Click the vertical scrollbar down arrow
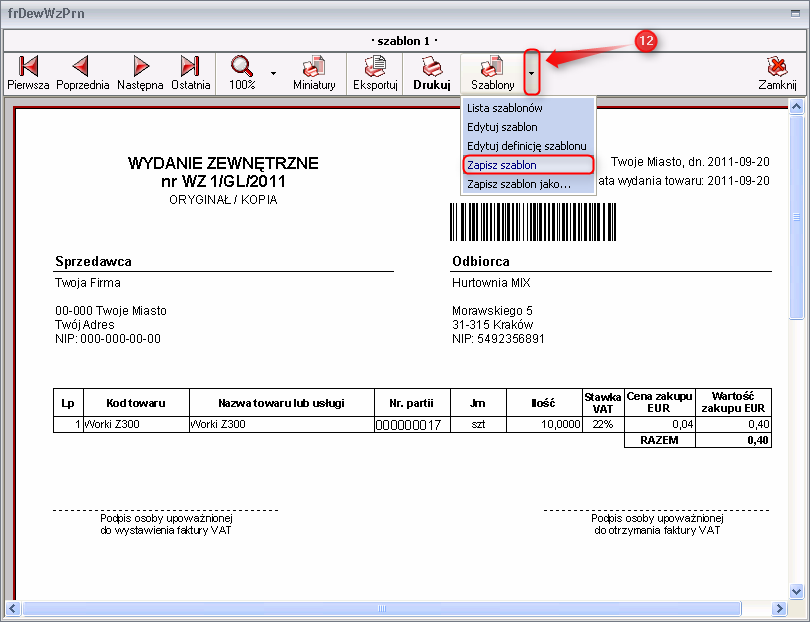This screenshot has height=622, width=810. click(x=797, y=591)
